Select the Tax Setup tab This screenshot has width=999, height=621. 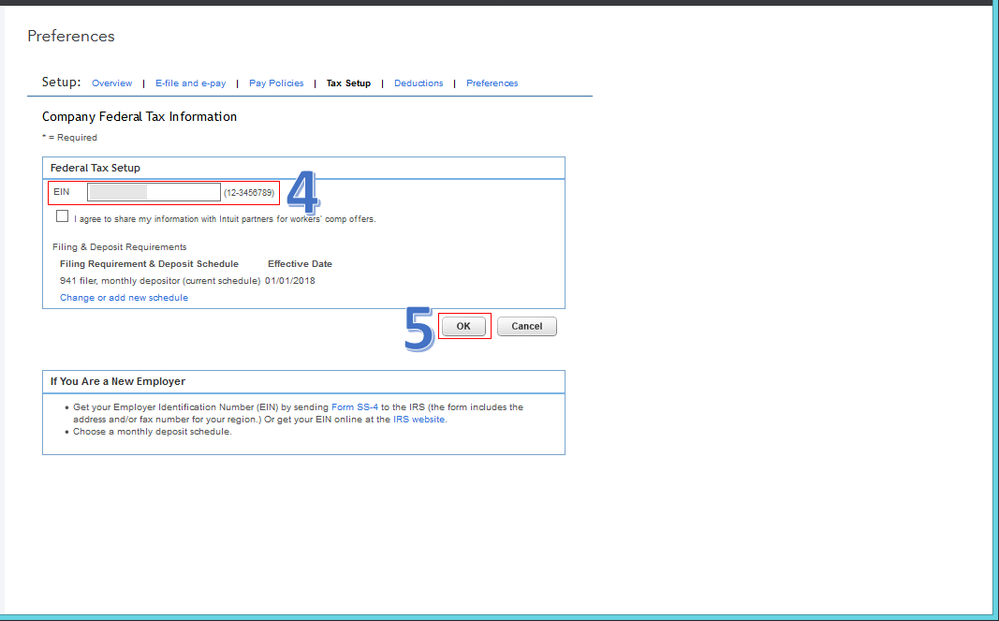coord(349,83)
